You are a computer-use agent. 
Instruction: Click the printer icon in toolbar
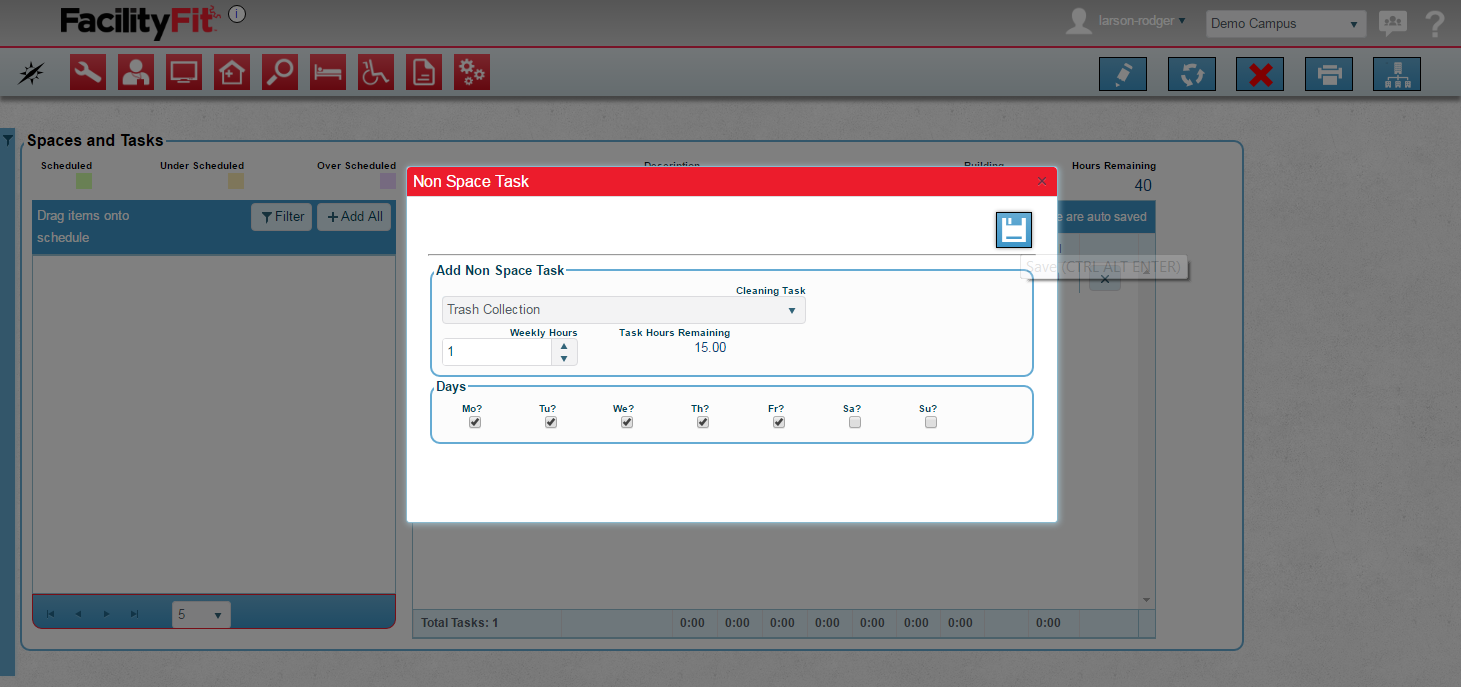(x=1329, y=75)
